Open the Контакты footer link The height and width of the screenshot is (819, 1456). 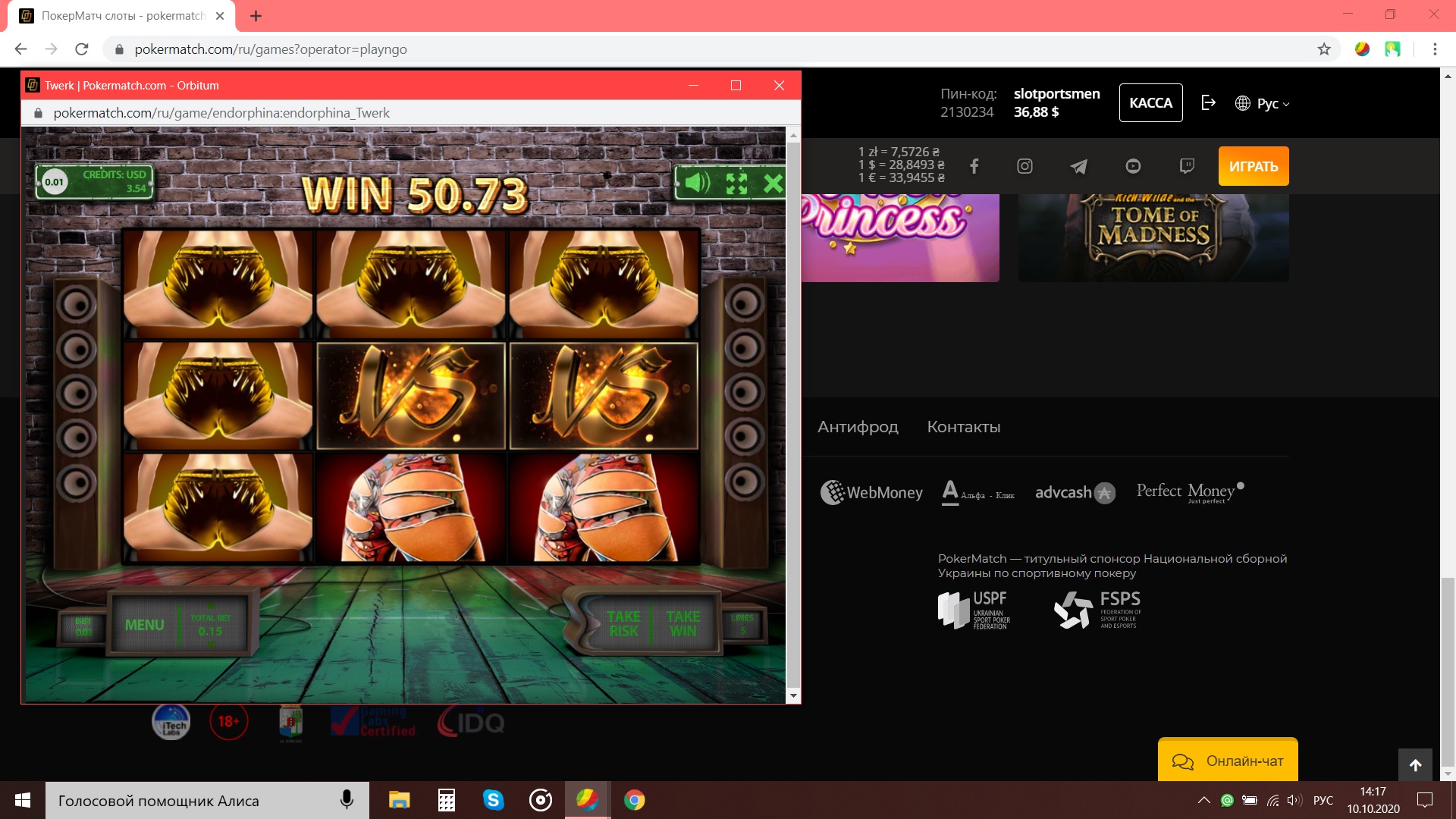pyautogui.click(x=963, y=427)
